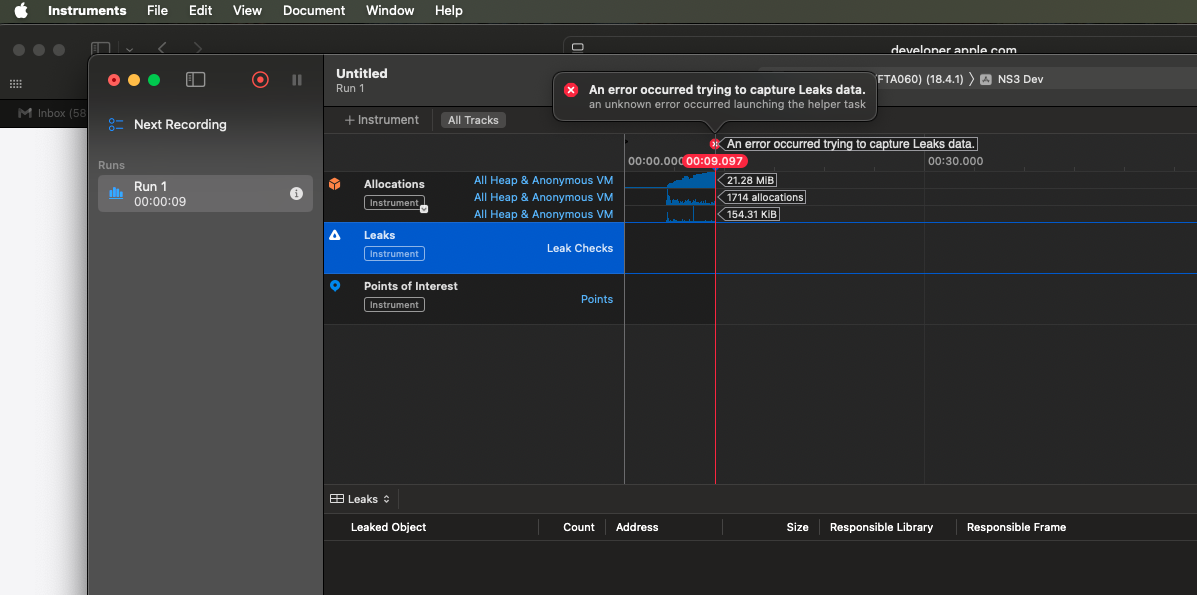This screenshot has width=1197, height=595.
Task: Click the 154.31 KiB value label
Action: pos(752,215)
